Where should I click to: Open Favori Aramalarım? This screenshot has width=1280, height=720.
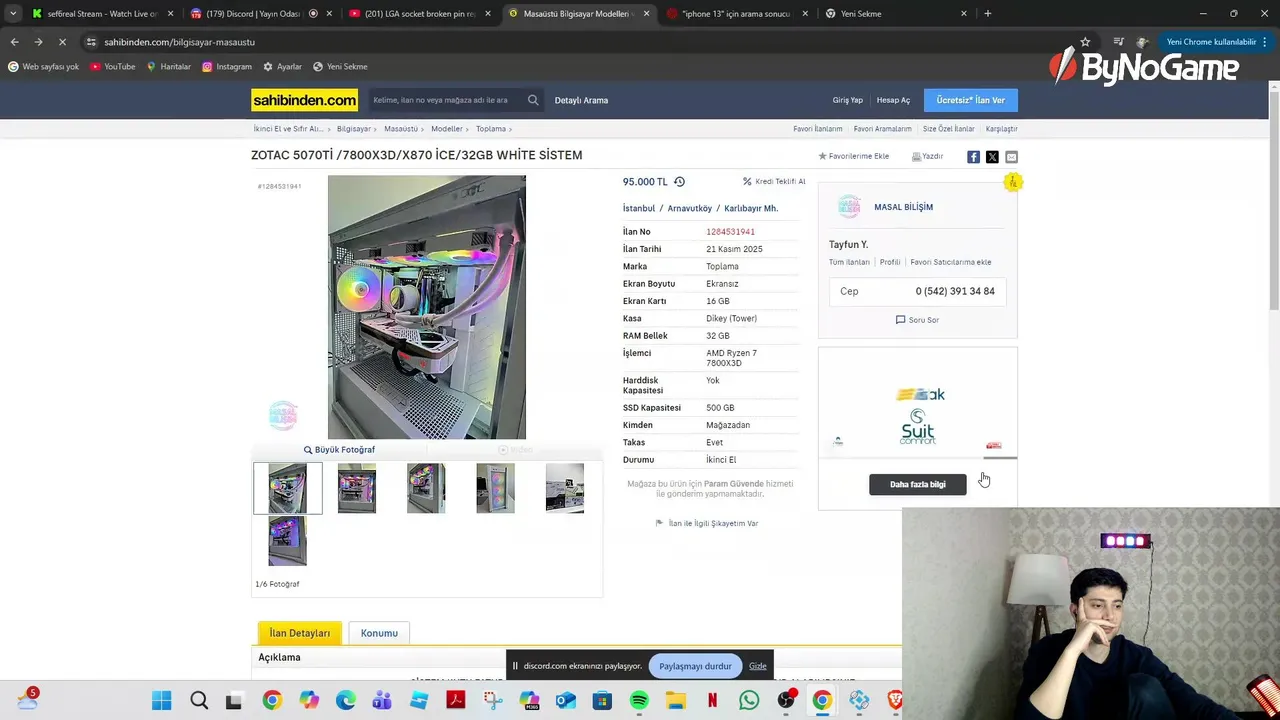(882, 129)
